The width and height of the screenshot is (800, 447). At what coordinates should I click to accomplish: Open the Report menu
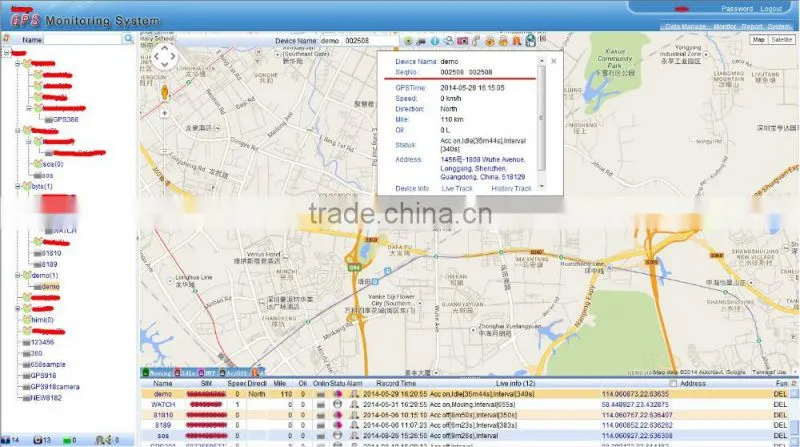coord(752,27)
